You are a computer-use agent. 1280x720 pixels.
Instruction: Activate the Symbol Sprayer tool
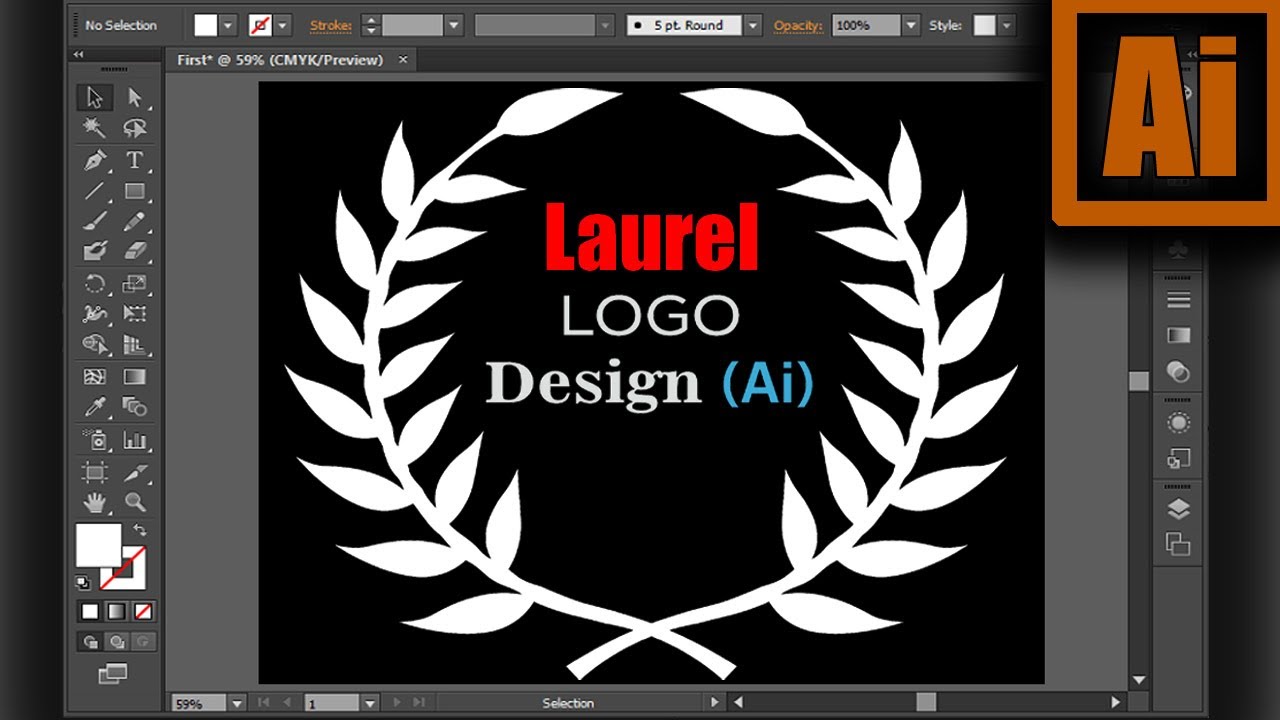point(95,439)
